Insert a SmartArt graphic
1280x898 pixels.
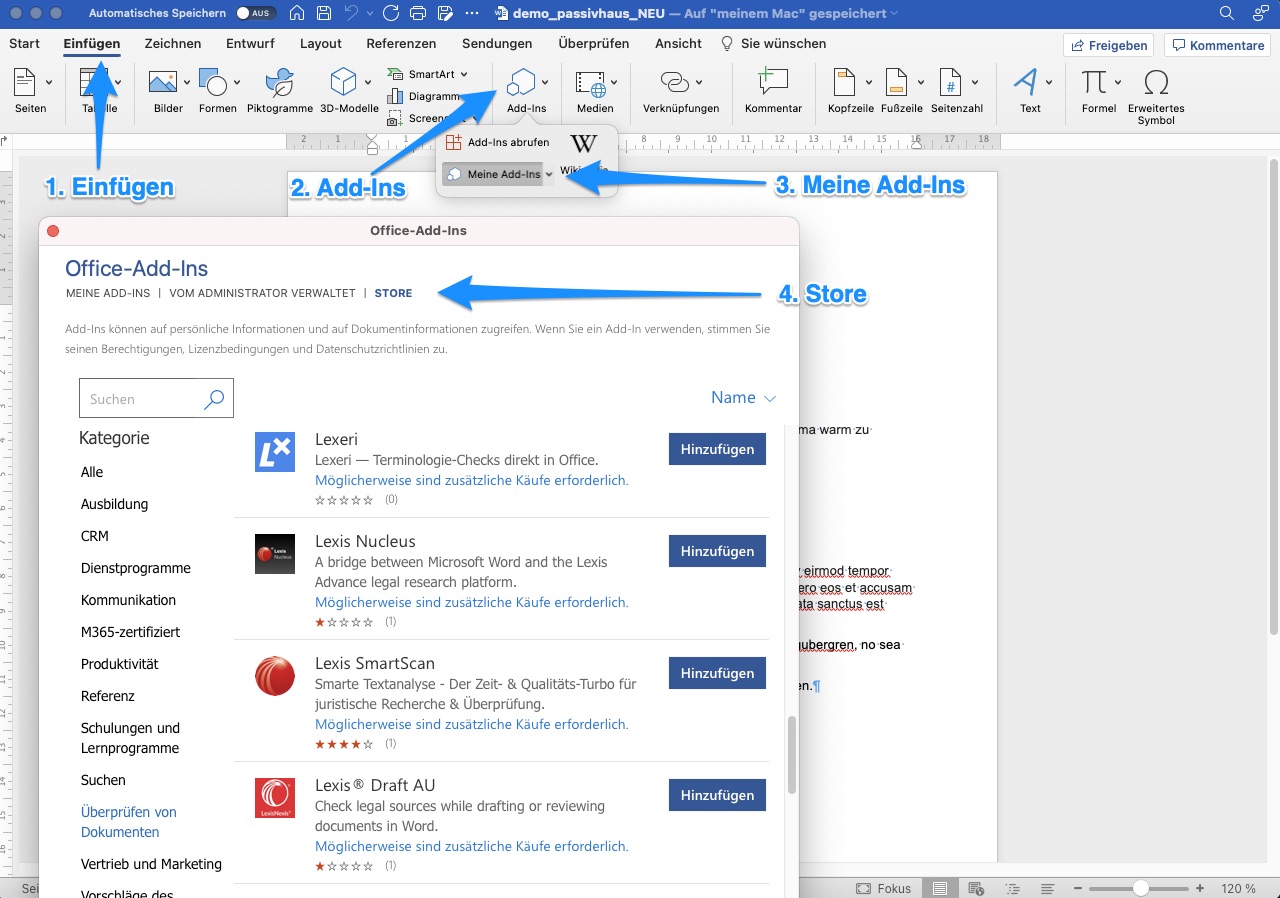click(429, 74)
